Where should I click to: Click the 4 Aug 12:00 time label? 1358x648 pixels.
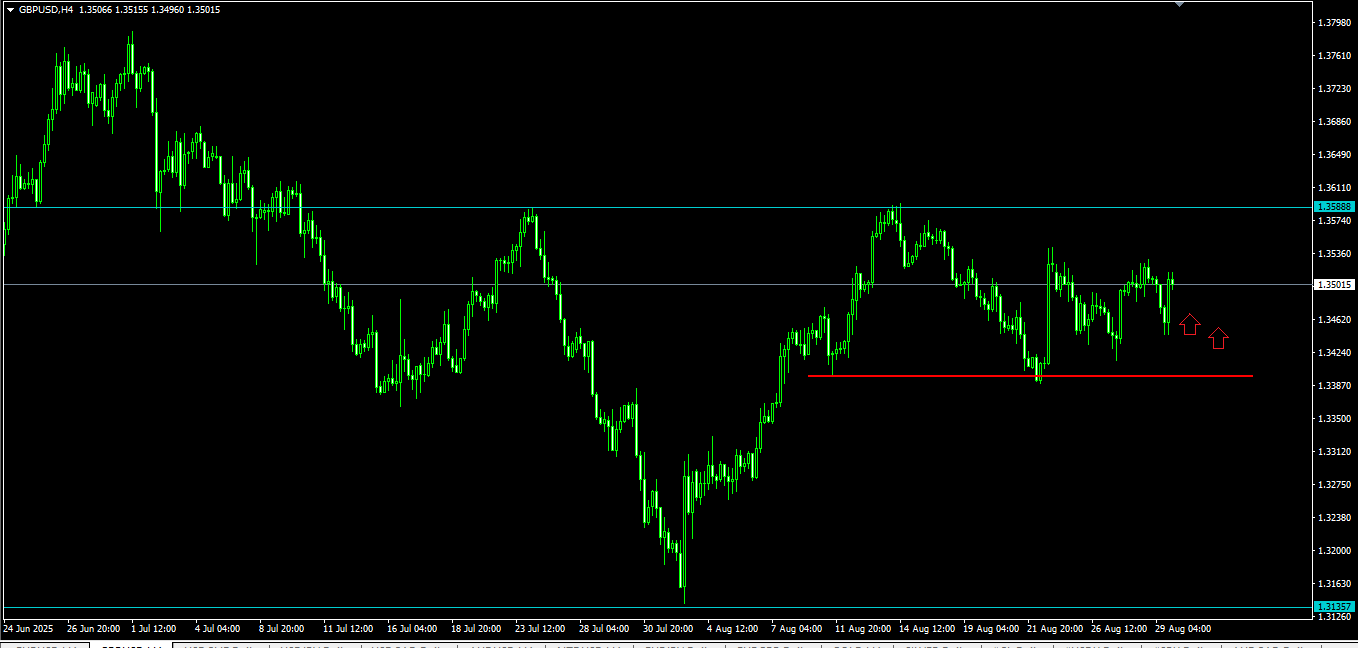(732, 629)
